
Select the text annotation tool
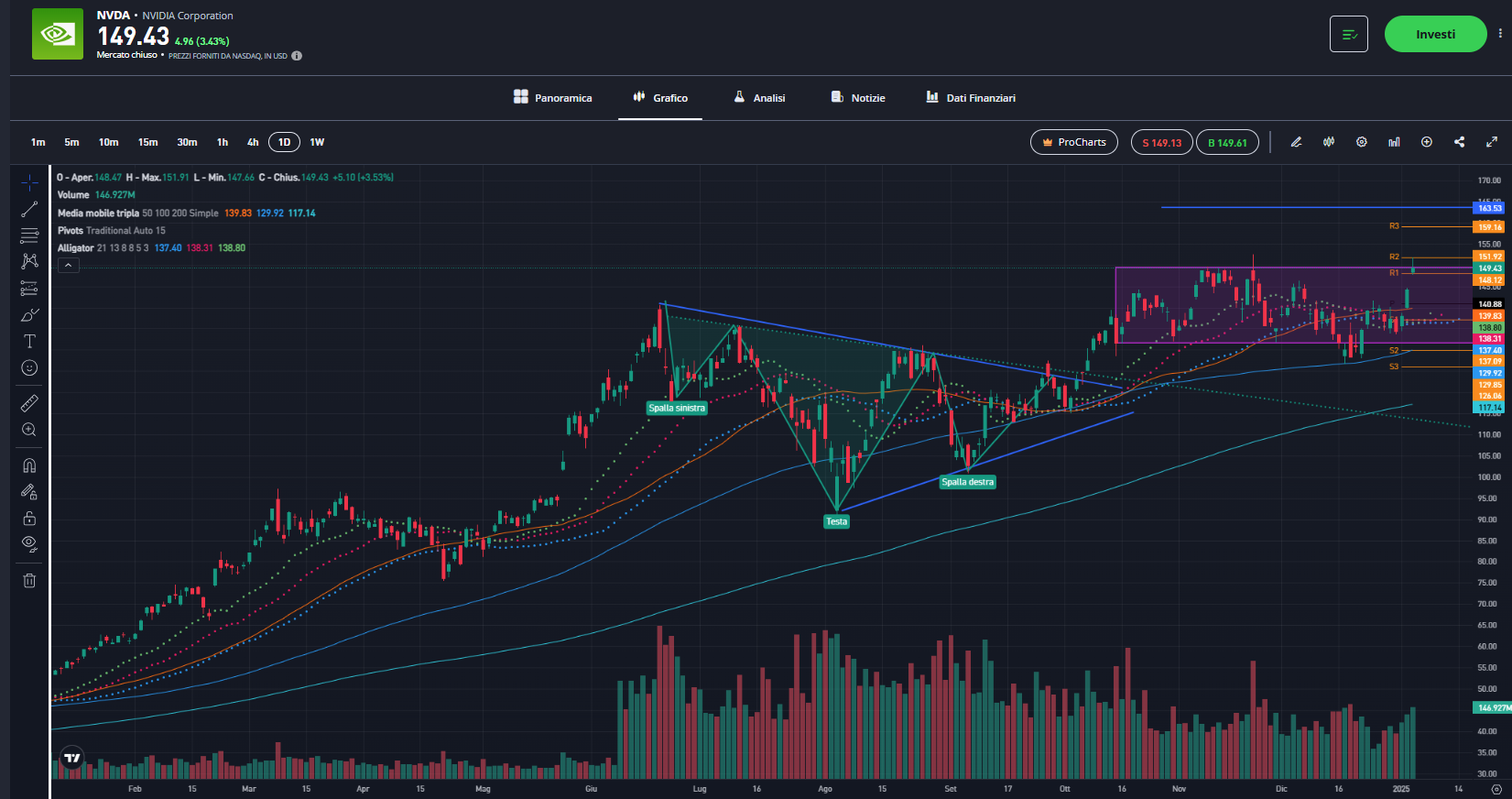[29, 342]
